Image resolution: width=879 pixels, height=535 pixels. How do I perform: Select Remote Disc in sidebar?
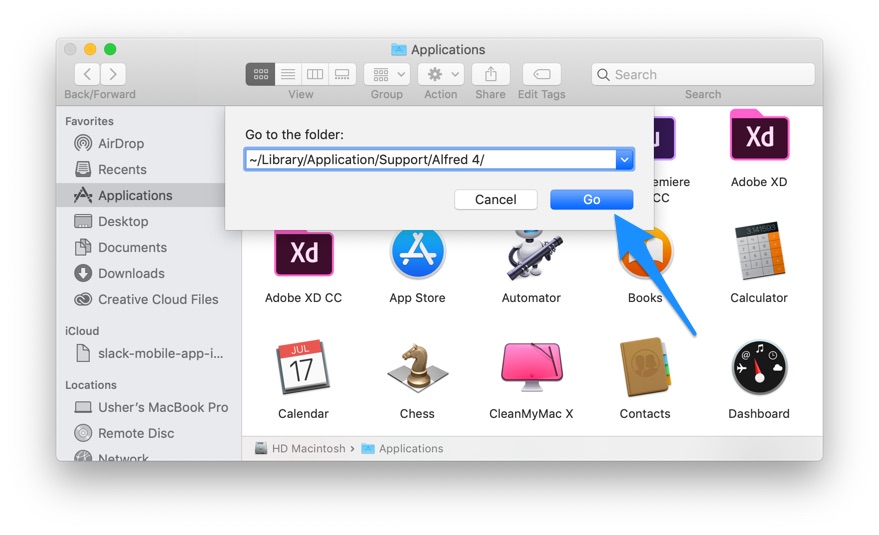(136, 433)
